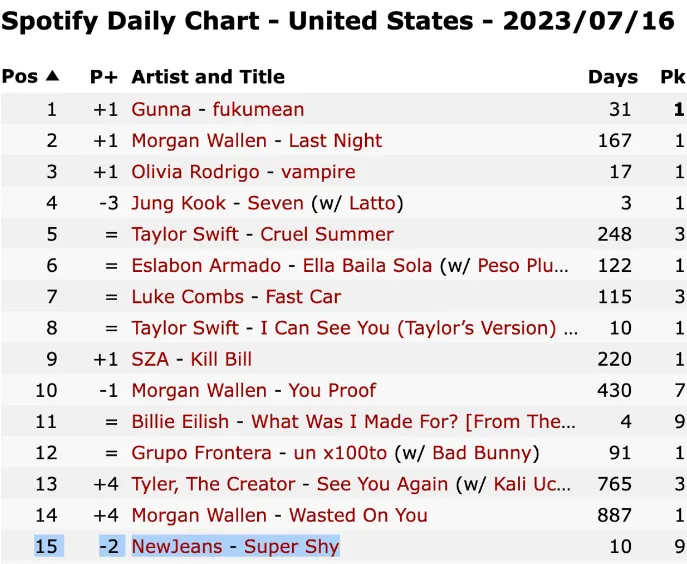Open the Billie Eilish artist link

[180, 421]
